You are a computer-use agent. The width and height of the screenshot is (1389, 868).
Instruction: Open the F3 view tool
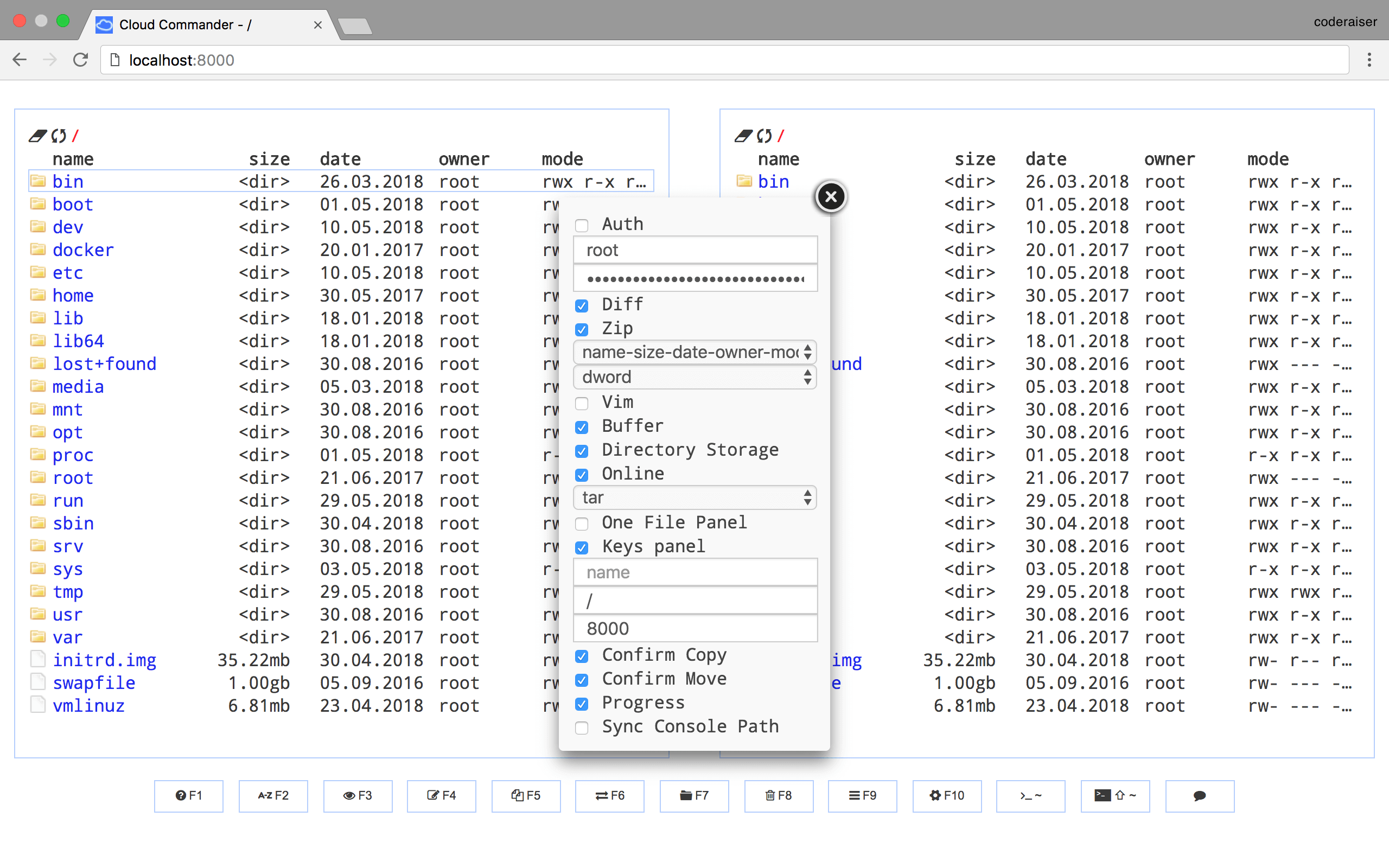click(x=358, y=796)
